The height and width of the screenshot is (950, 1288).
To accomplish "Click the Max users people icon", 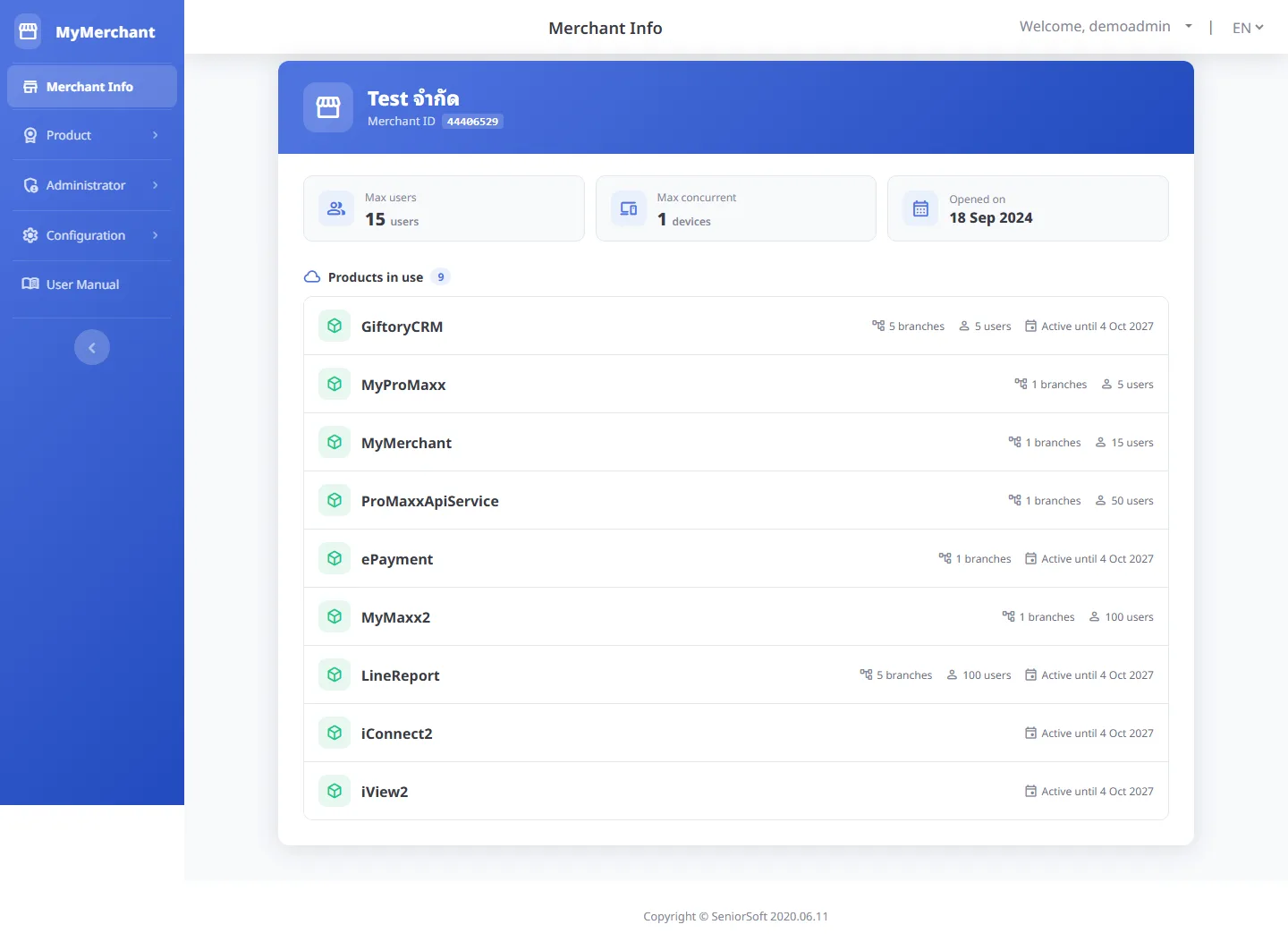I will (336, 208).
